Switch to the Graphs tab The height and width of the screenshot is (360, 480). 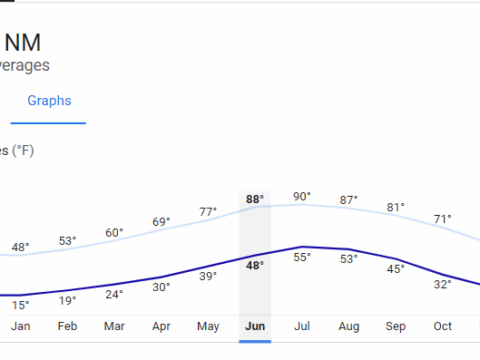pyautogui.click(x=49, y=101)
